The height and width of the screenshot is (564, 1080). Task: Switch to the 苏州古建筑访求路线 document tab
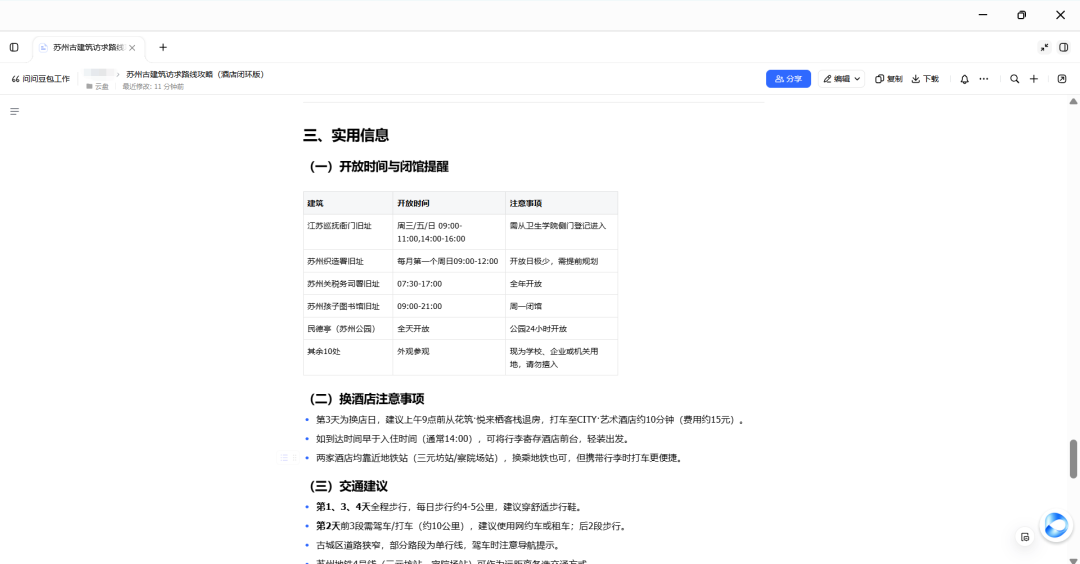pos(88,48)
